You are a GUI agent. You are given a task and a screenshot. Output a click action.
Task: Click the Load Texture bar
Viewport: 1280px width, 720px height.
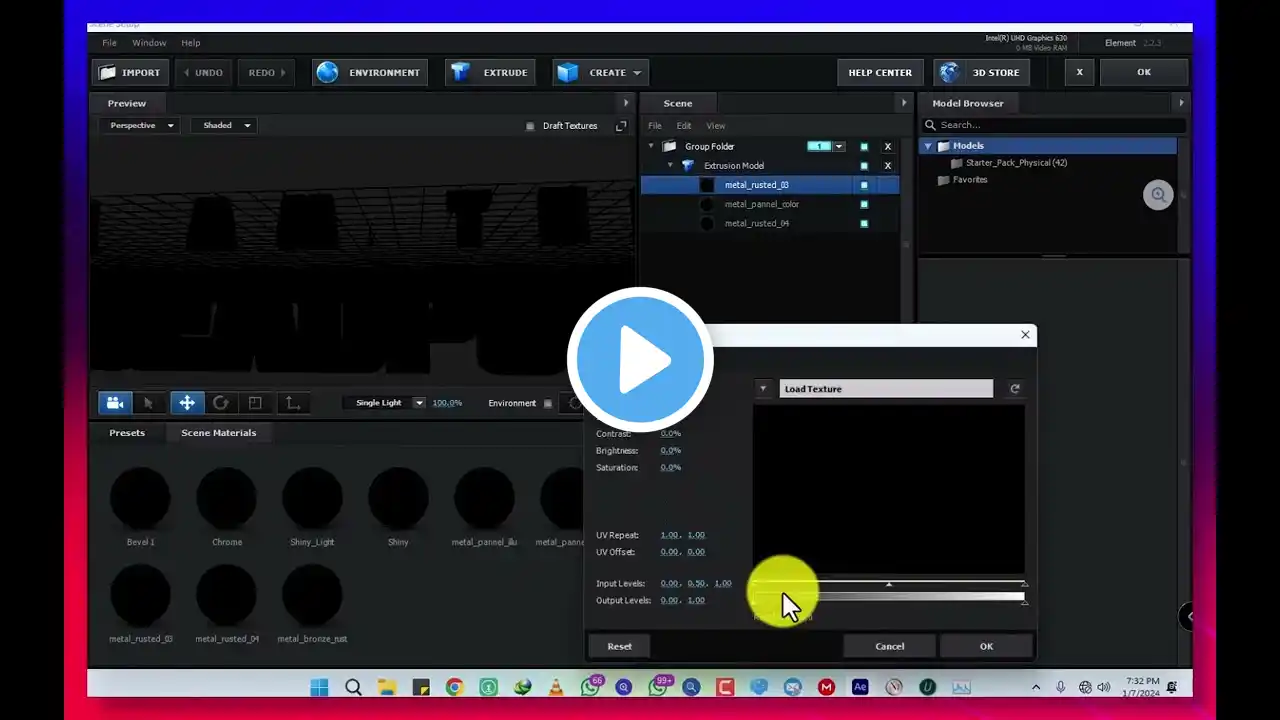coord(886,389)
